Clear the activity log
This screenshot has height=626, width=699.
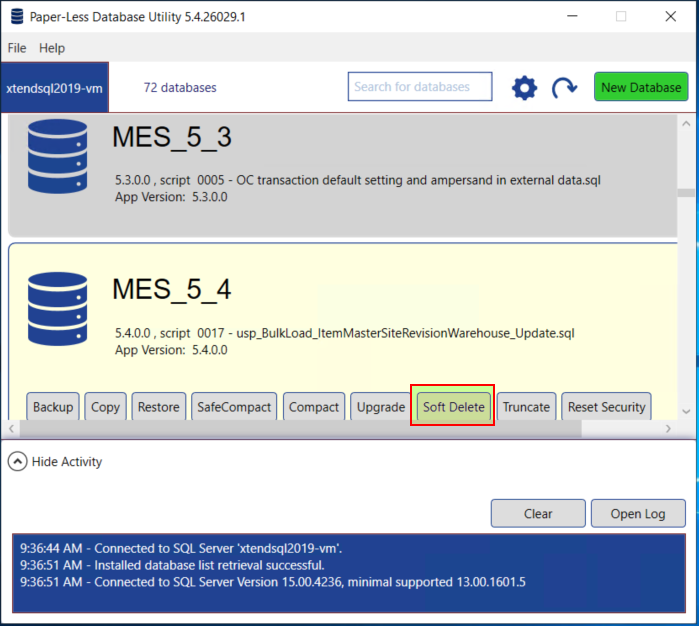pos(538,513)
